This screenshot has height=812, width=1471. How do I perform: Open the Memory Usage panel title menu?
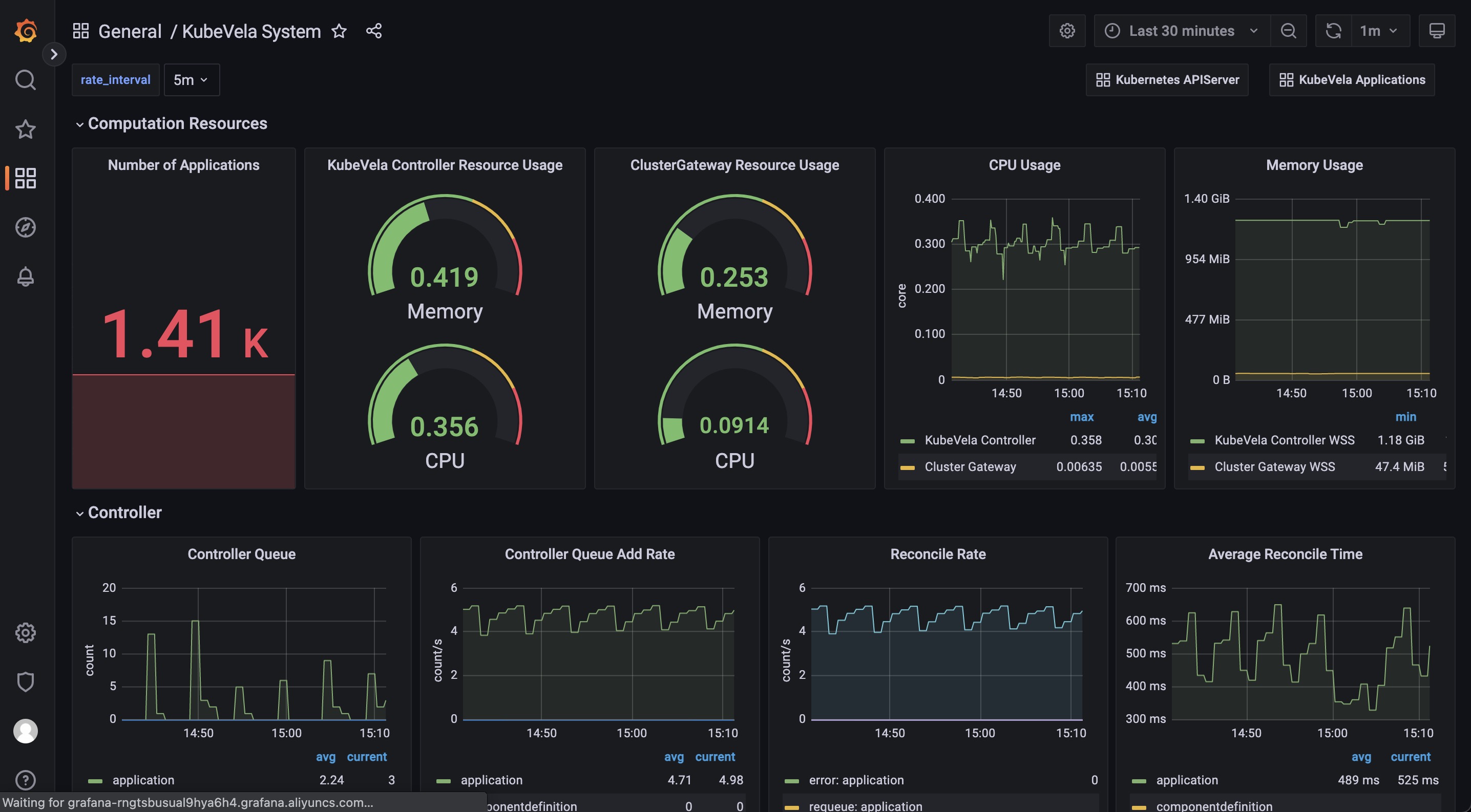pos(1314,165)
